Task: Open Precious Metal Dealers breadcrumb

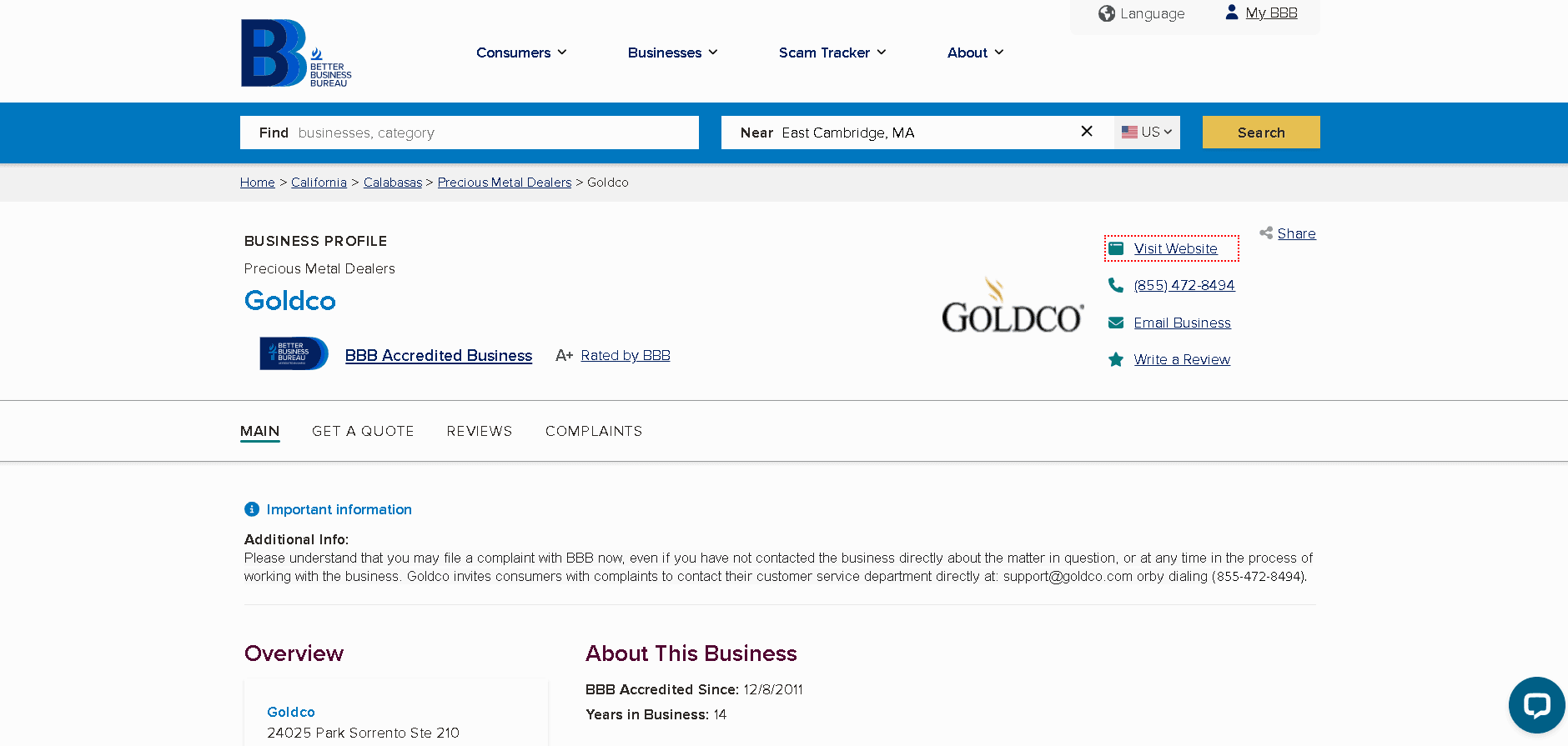Action: coord(505,183)
